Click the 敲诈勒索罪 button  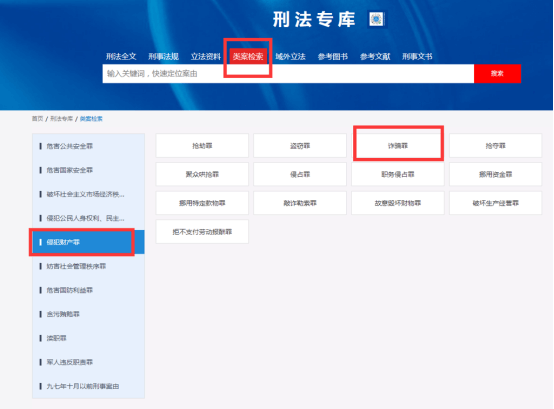tap(300, 203)
